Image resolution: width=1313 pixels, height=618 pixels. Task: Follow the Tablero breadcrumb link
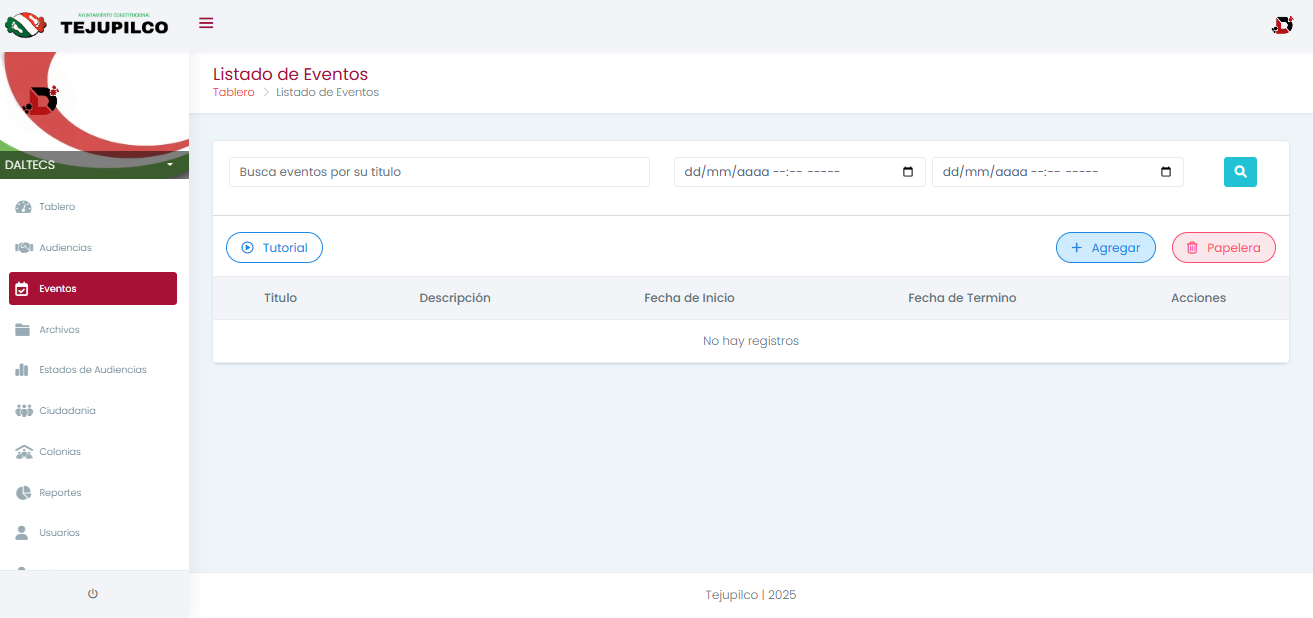tap(233, 92)
